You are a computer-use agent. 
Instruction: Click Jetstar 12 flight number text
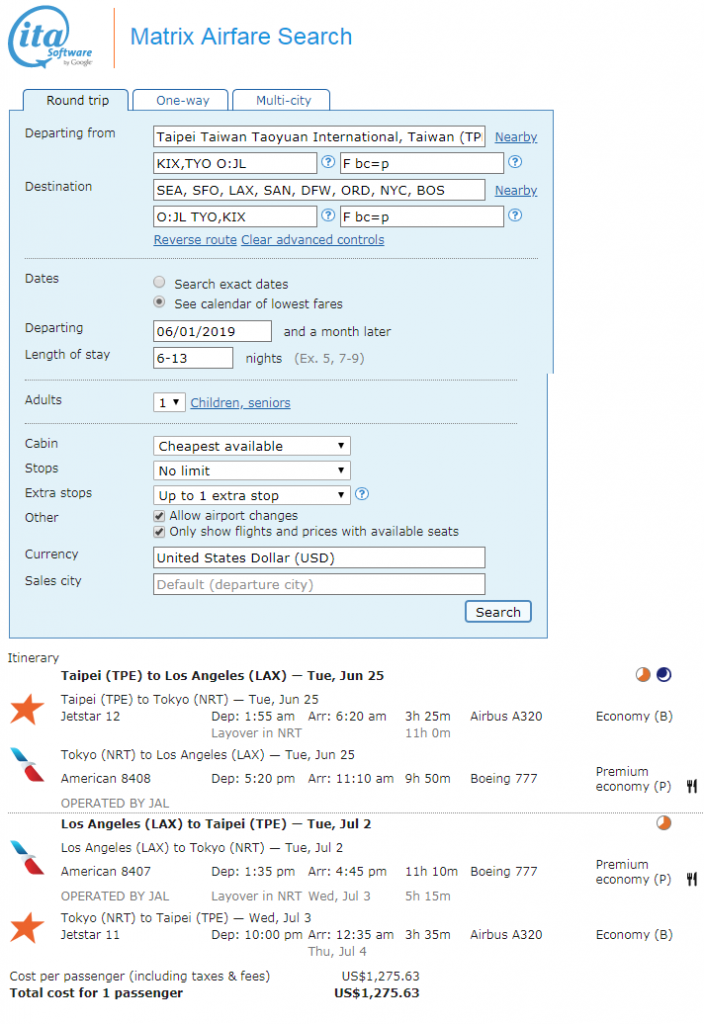click(x=90, y=716)
